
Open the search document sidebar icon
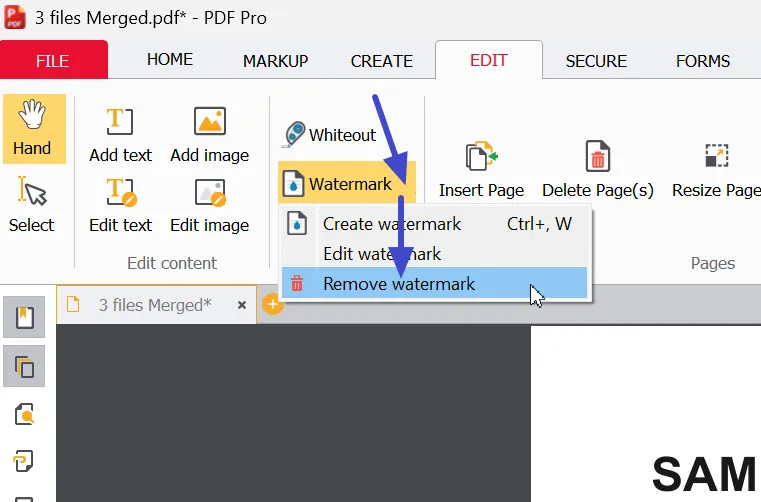point(24,414)
